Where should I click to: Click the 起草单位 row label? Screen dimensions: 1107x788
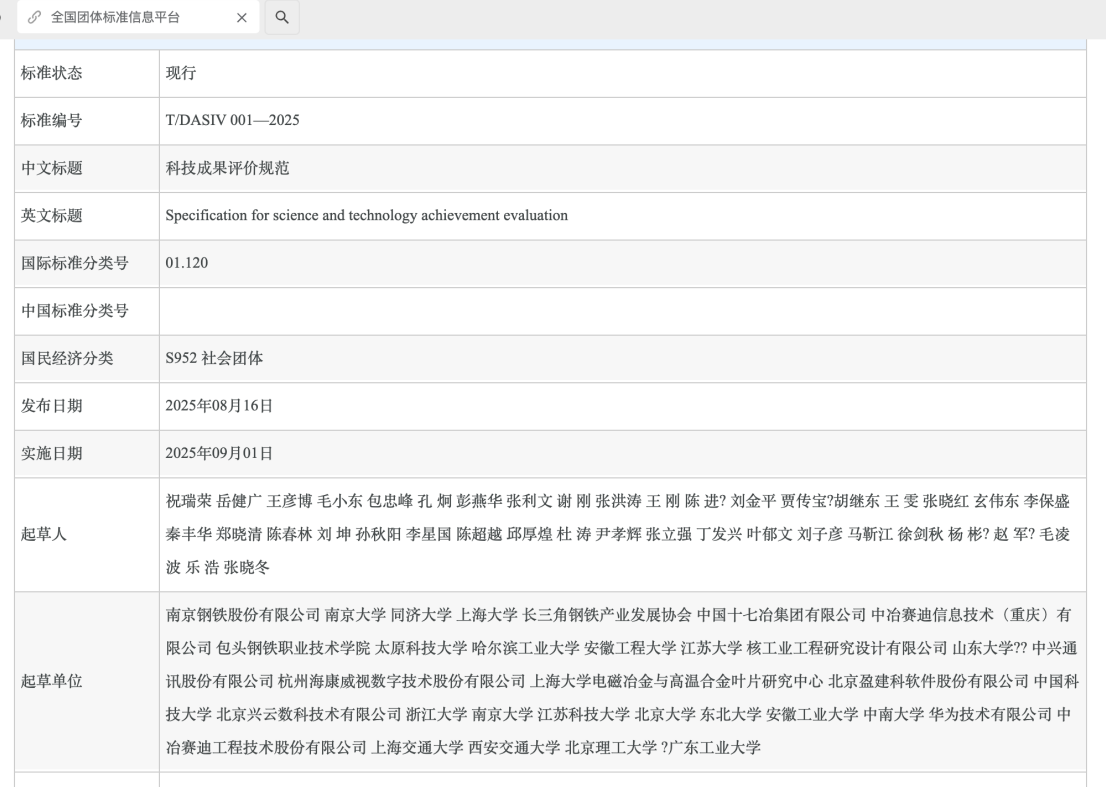[x=52, y=682]
